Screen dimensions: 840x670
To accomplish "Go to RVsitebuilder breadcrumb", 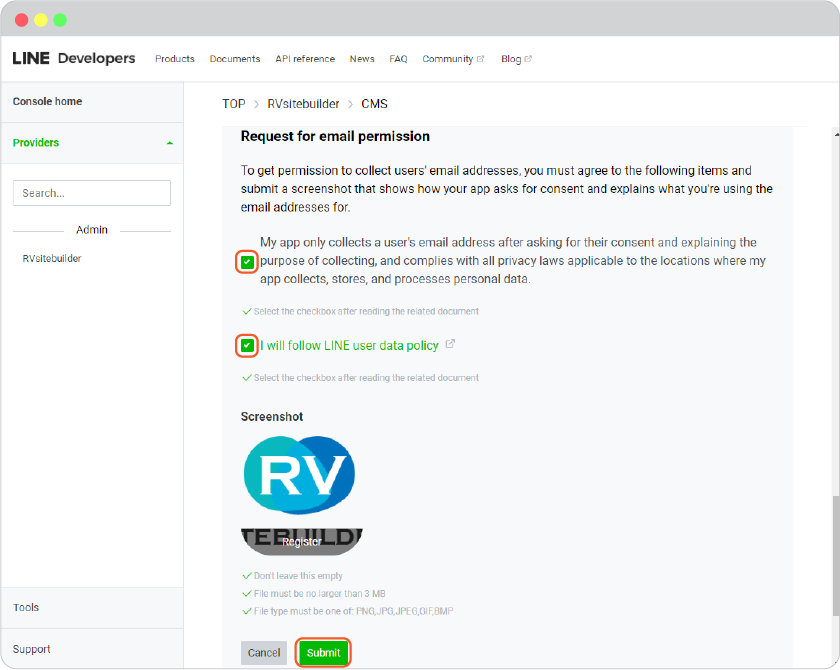I will pyautogui.click(x=303, y=104).
